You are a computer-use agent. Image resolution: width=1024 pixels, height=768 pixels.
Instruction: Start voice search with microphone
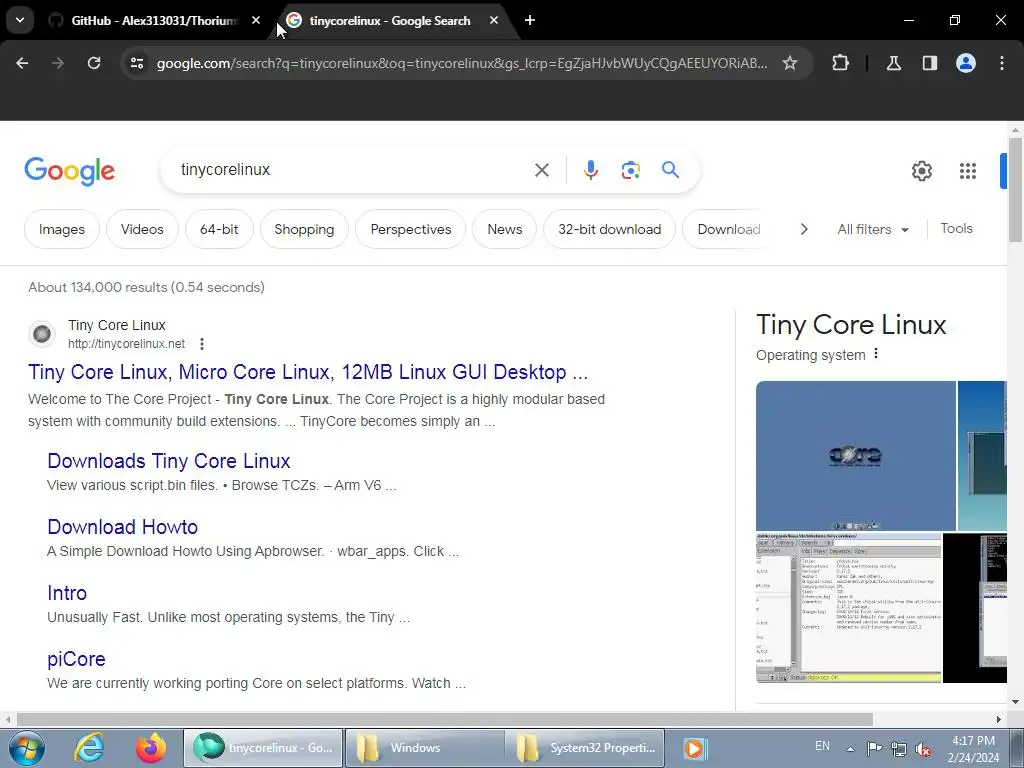point(590,170)
